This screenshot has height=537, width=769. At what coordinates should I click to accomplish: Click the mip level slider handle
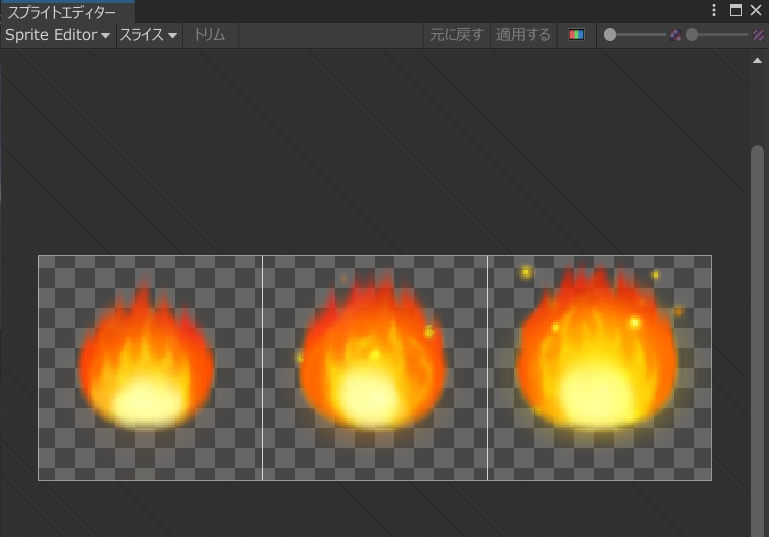point(692,35)
